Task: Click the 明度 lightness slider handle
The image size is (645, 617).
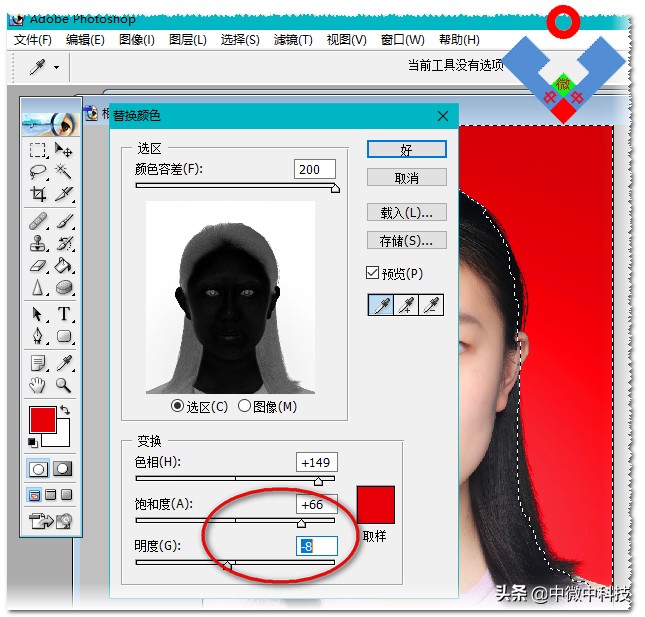Action: coord(227,565)
